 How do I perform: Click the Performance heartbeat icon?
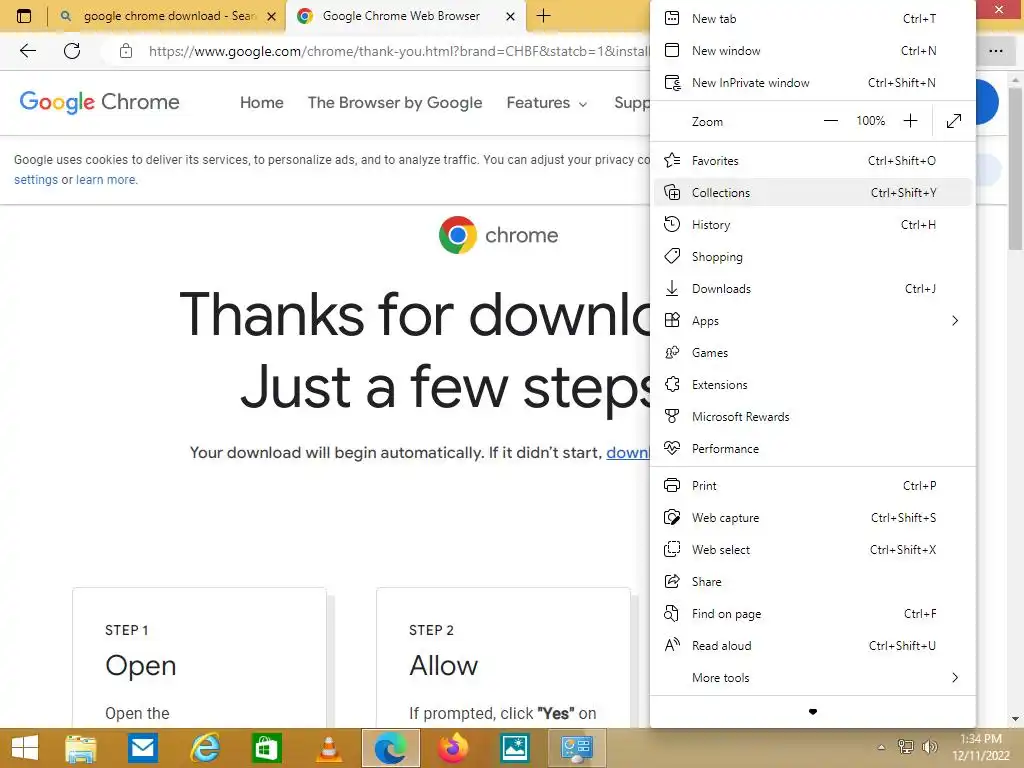pyautogui.click(x=672, y=448)
